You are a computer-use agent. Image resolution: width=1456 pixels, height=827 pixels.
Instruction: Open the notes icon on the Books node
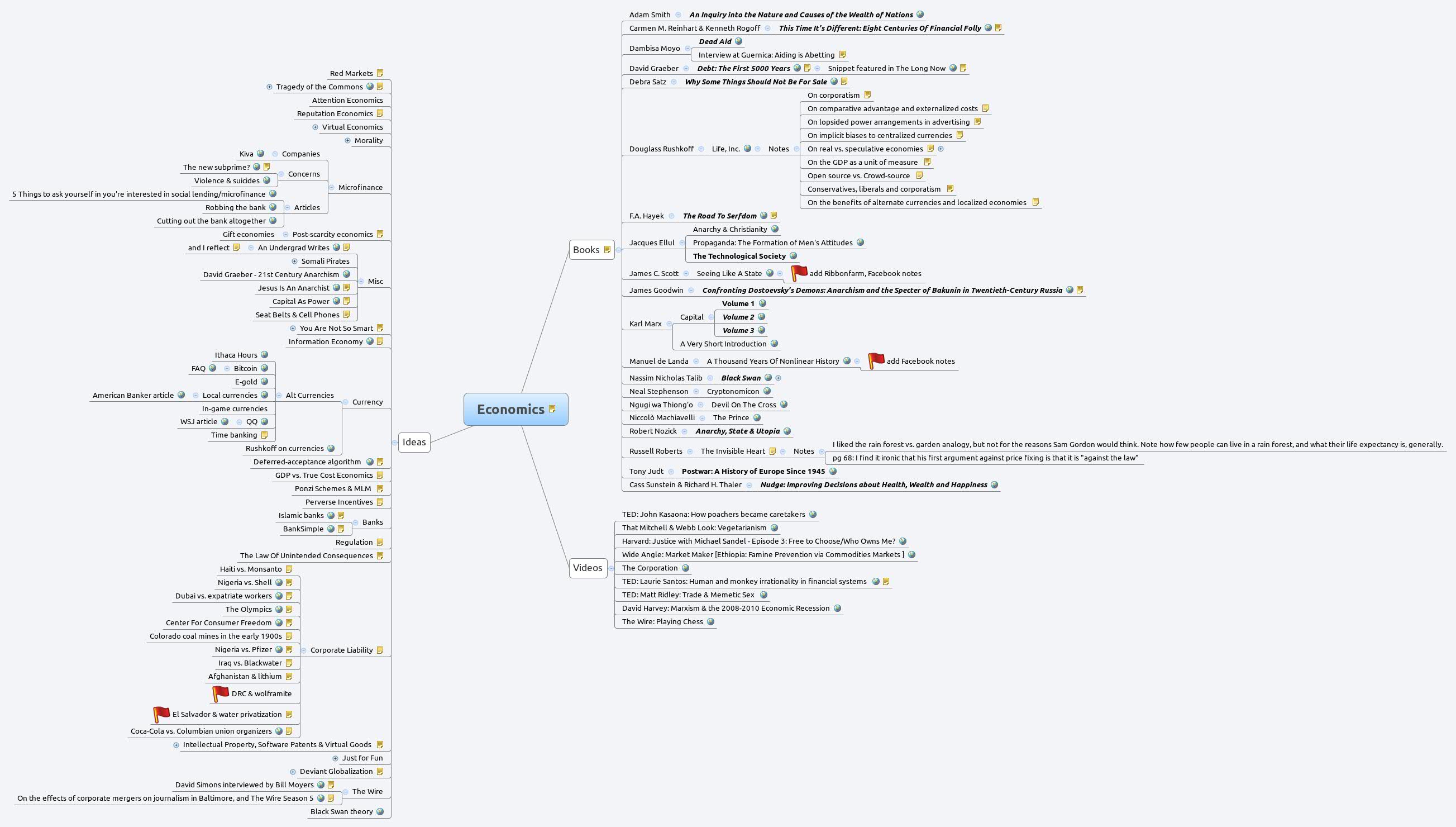pos(609,249)
